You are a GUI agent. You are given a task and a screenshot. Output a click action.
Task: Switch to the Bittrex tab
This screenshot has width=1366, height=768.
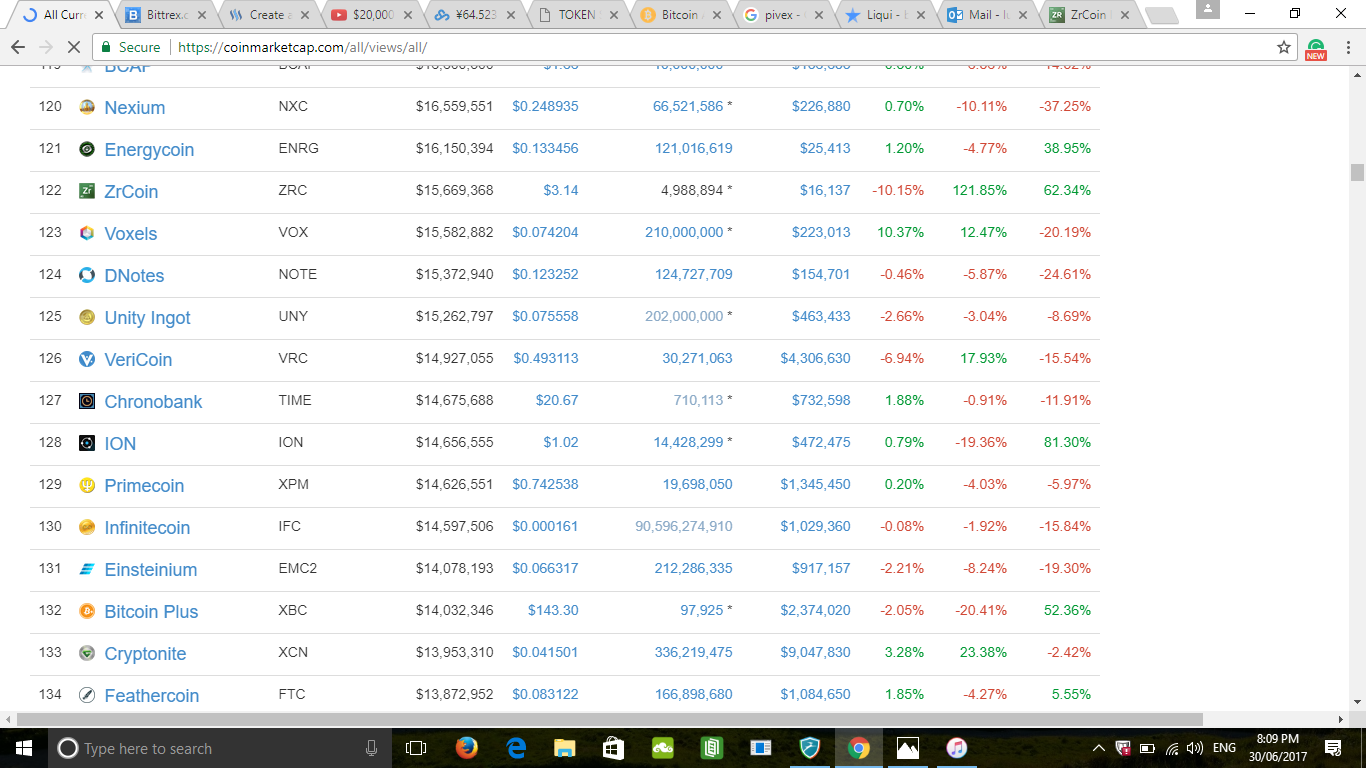coord(164,15)
